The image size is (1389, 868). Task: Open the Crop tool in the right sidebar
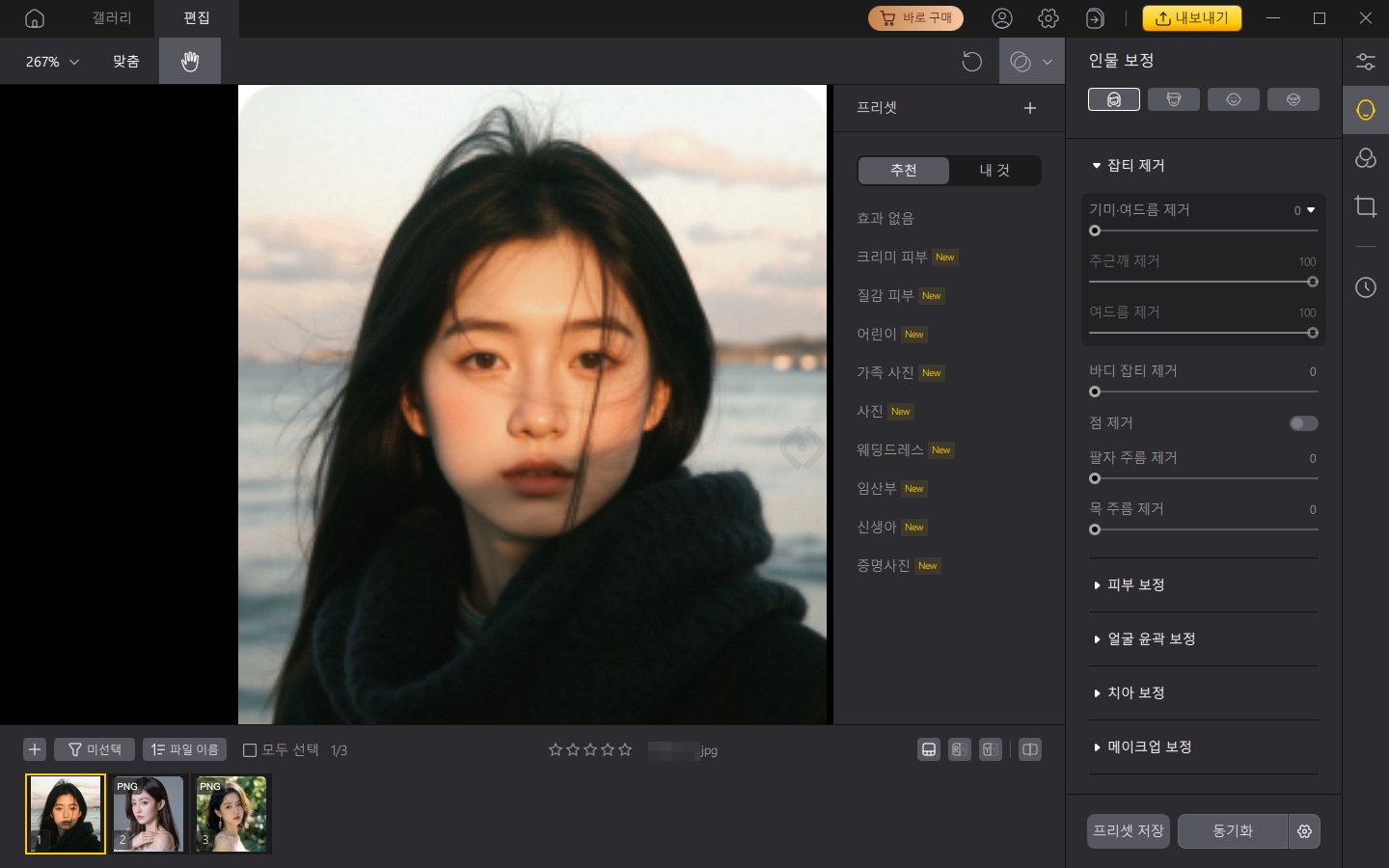point(1366,206)
